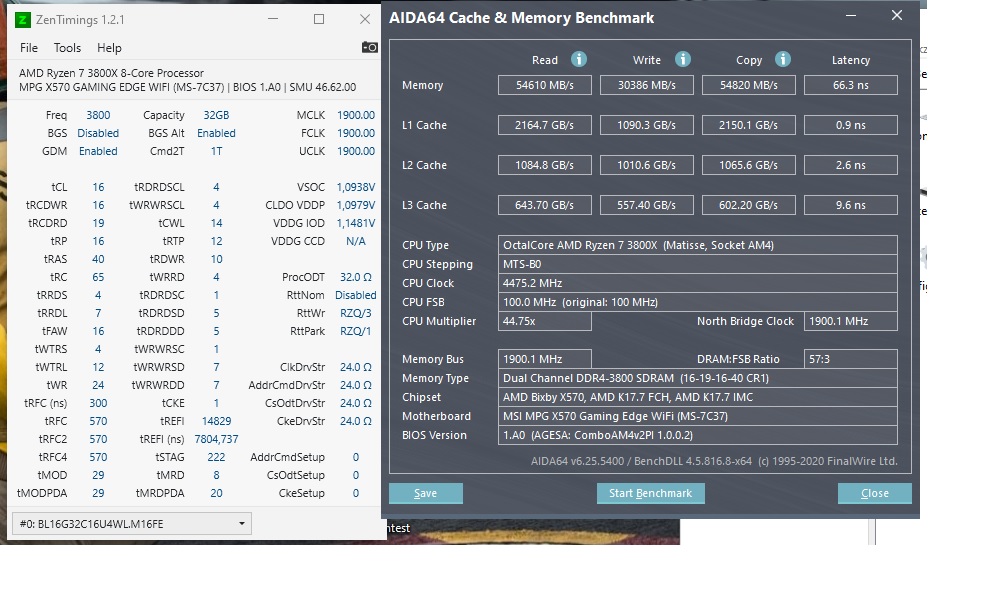Minimize the ZenTimings window

[273, 19]
